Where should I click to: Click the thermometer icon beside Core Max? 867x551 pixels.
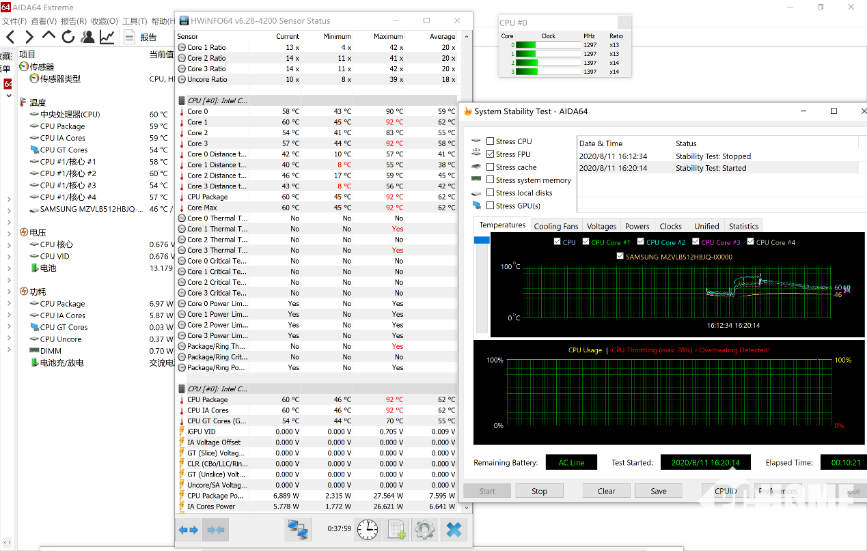click(182, 208)
